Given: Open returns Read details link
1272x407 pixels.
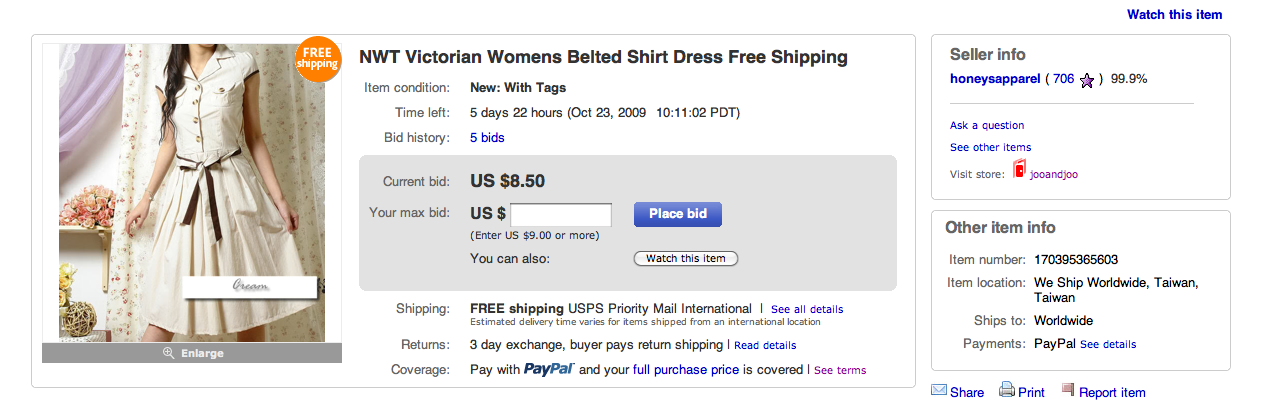Looking at the screenshot, I should (765, 345).
